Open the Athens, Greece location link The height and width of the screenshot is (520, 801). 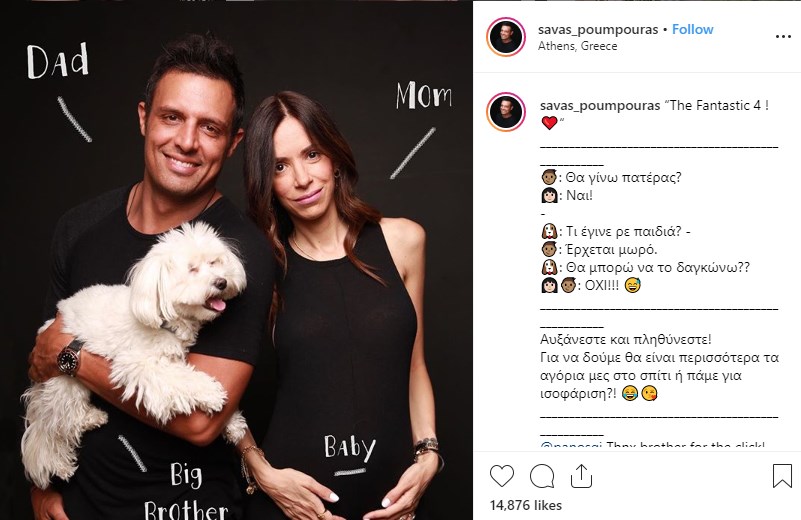click(577, 46)
